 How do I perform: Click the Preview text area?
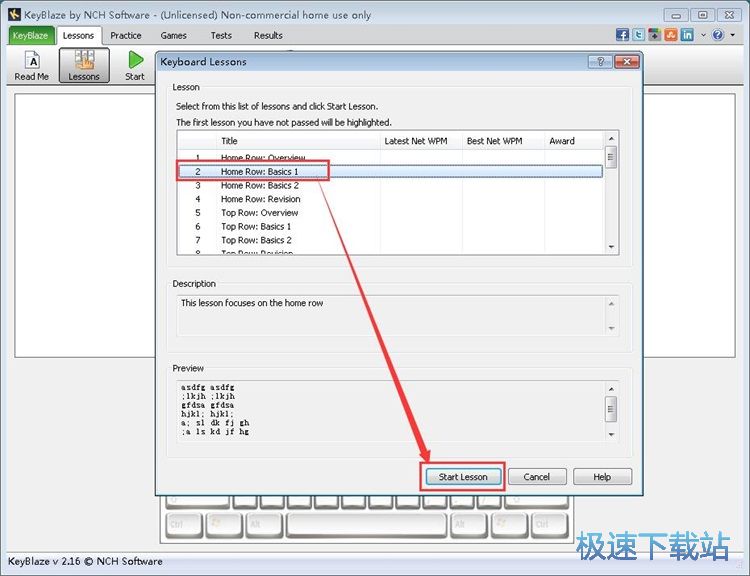(391, 411)
